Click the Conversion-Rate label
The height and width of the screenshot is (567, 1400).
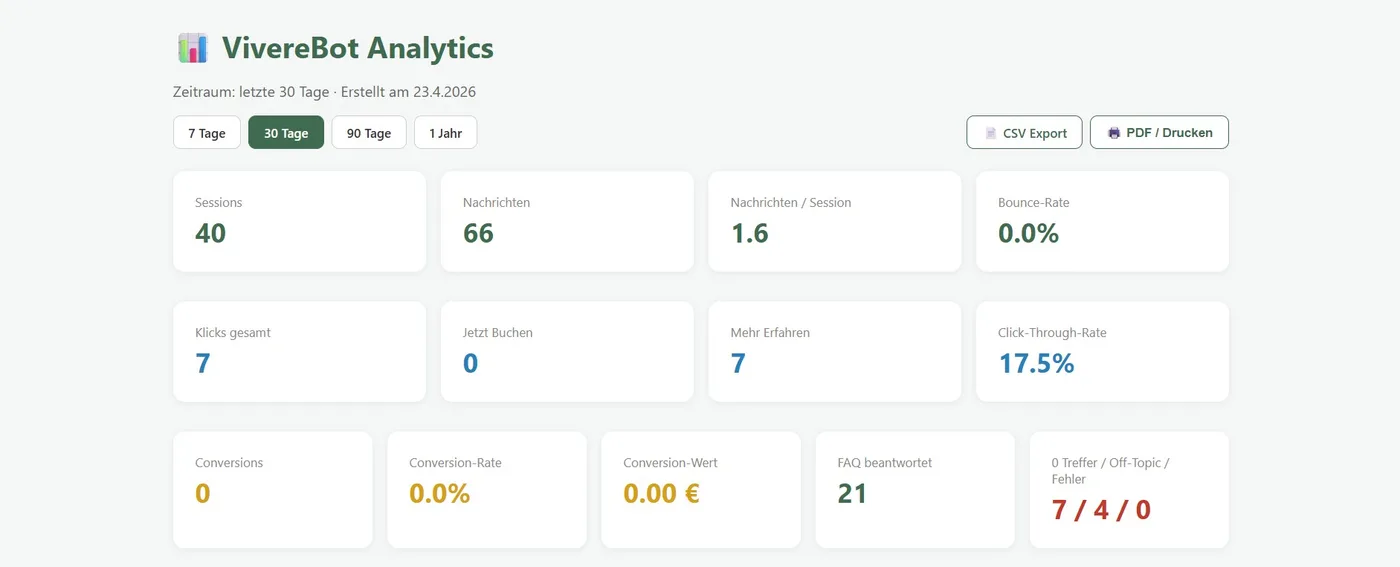tap(455, 462)
